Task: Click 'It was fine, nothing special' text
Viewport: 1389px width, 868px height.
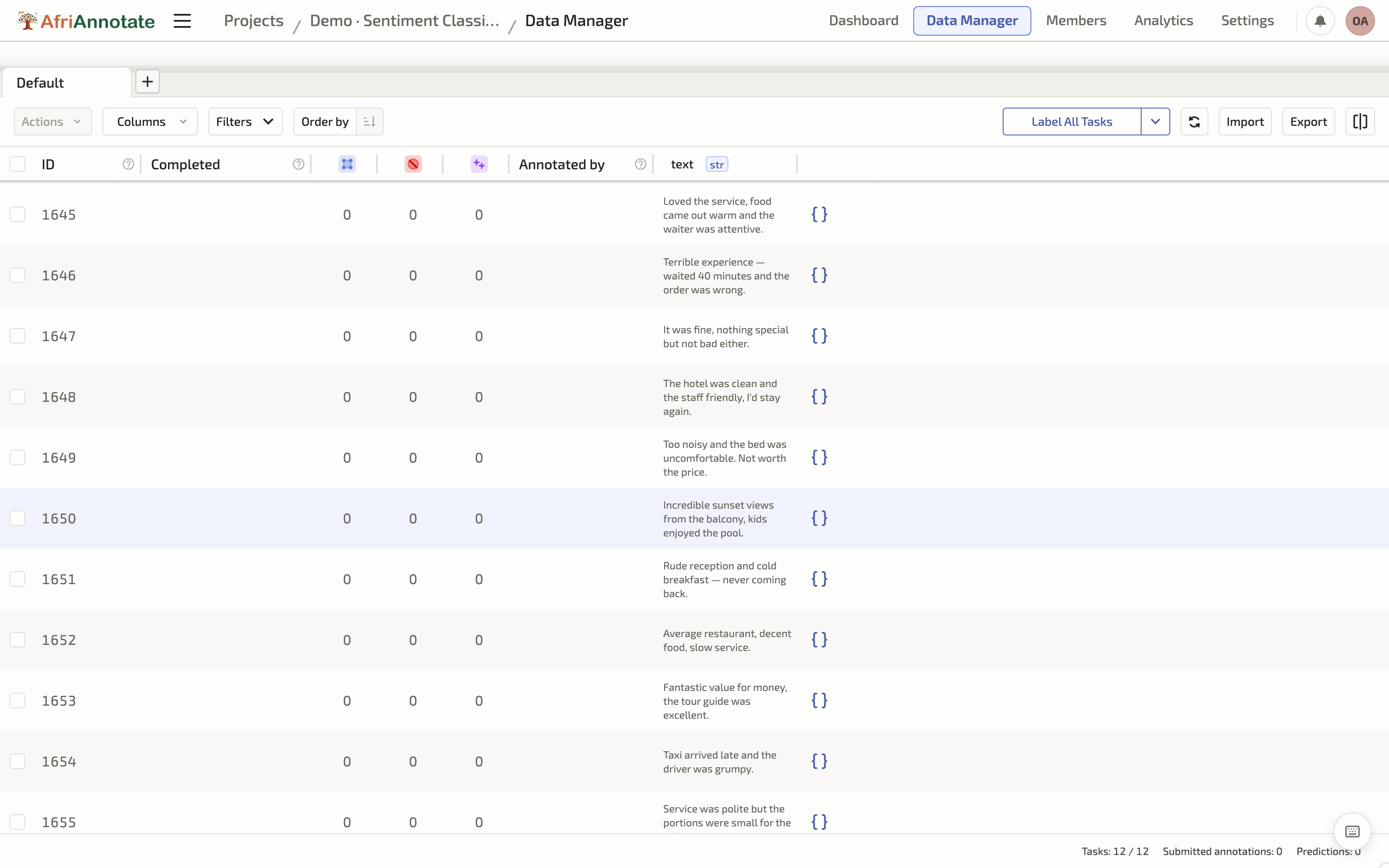Action: point(725,336)
